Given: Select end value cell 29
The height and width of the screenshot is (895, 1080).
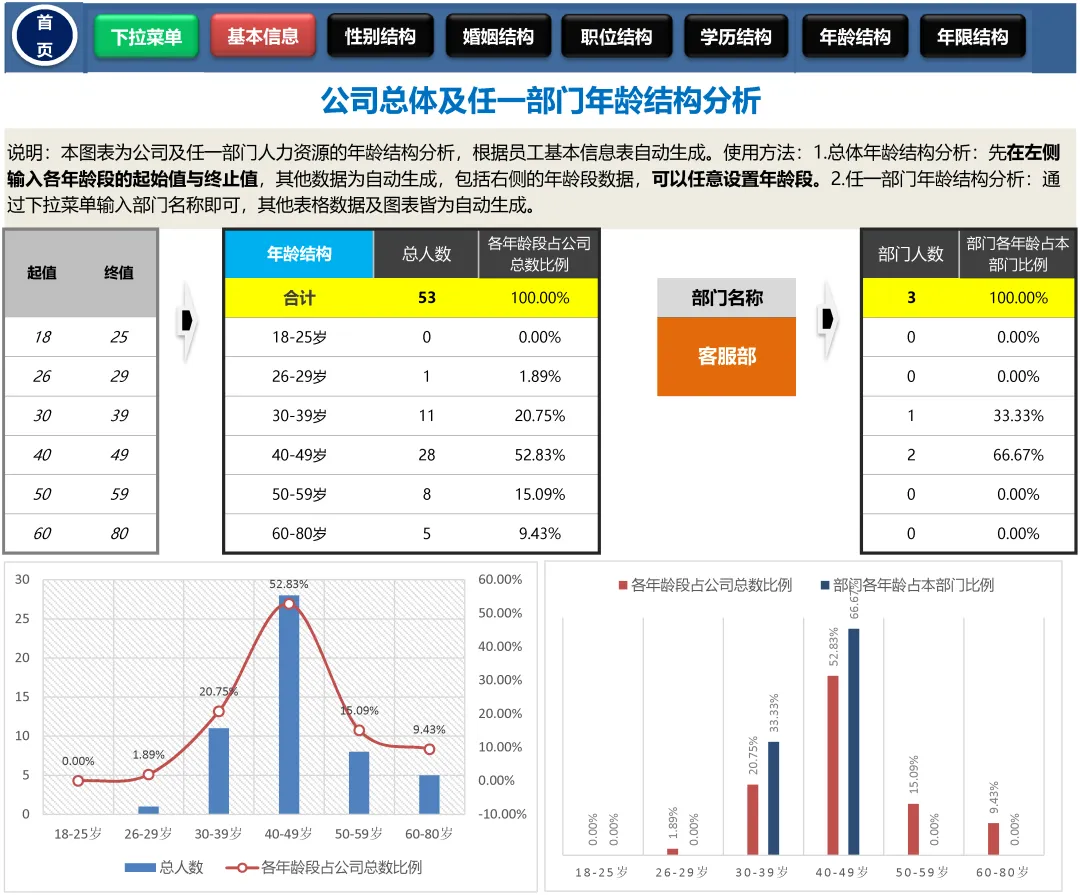Looking at the screenshot, I should click(x=119, y=376).
